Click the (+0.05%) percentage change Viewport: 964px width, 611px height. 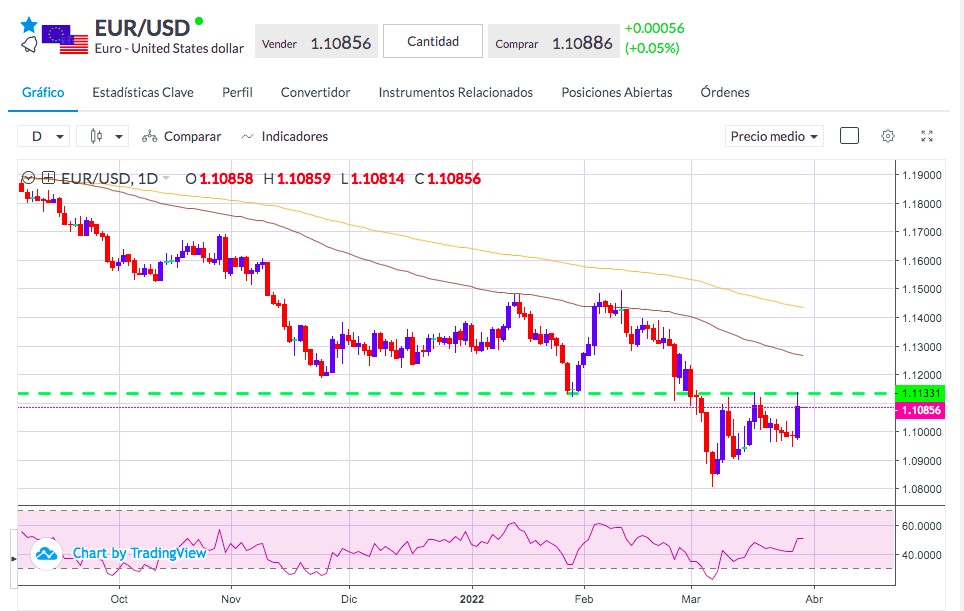pyautogui.click(x=652, y=48)
